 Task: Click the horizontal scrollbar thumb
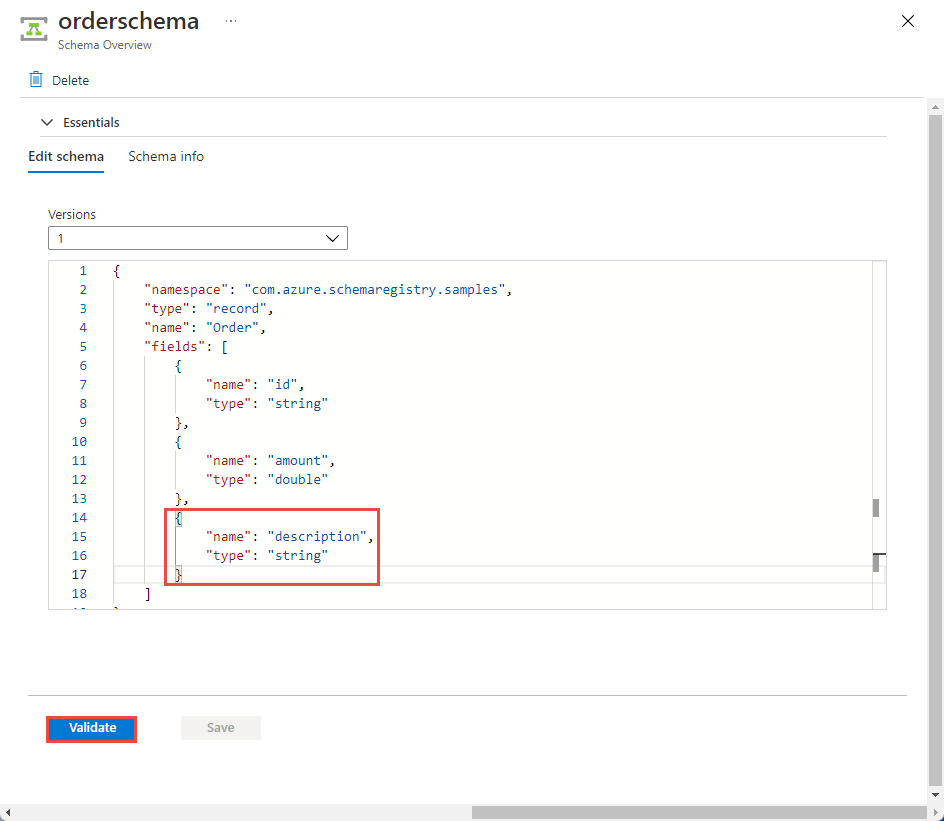pos(700,812)
